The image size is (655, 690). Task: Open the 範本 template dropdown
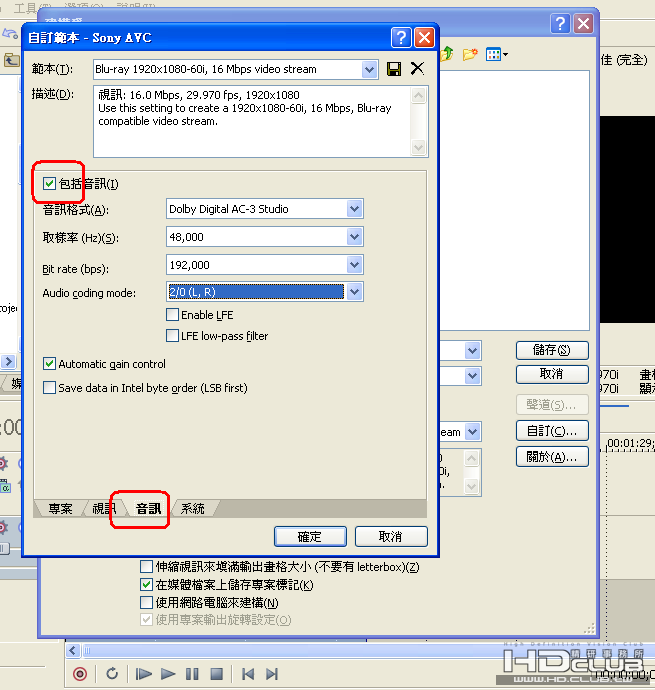(369, 69)
